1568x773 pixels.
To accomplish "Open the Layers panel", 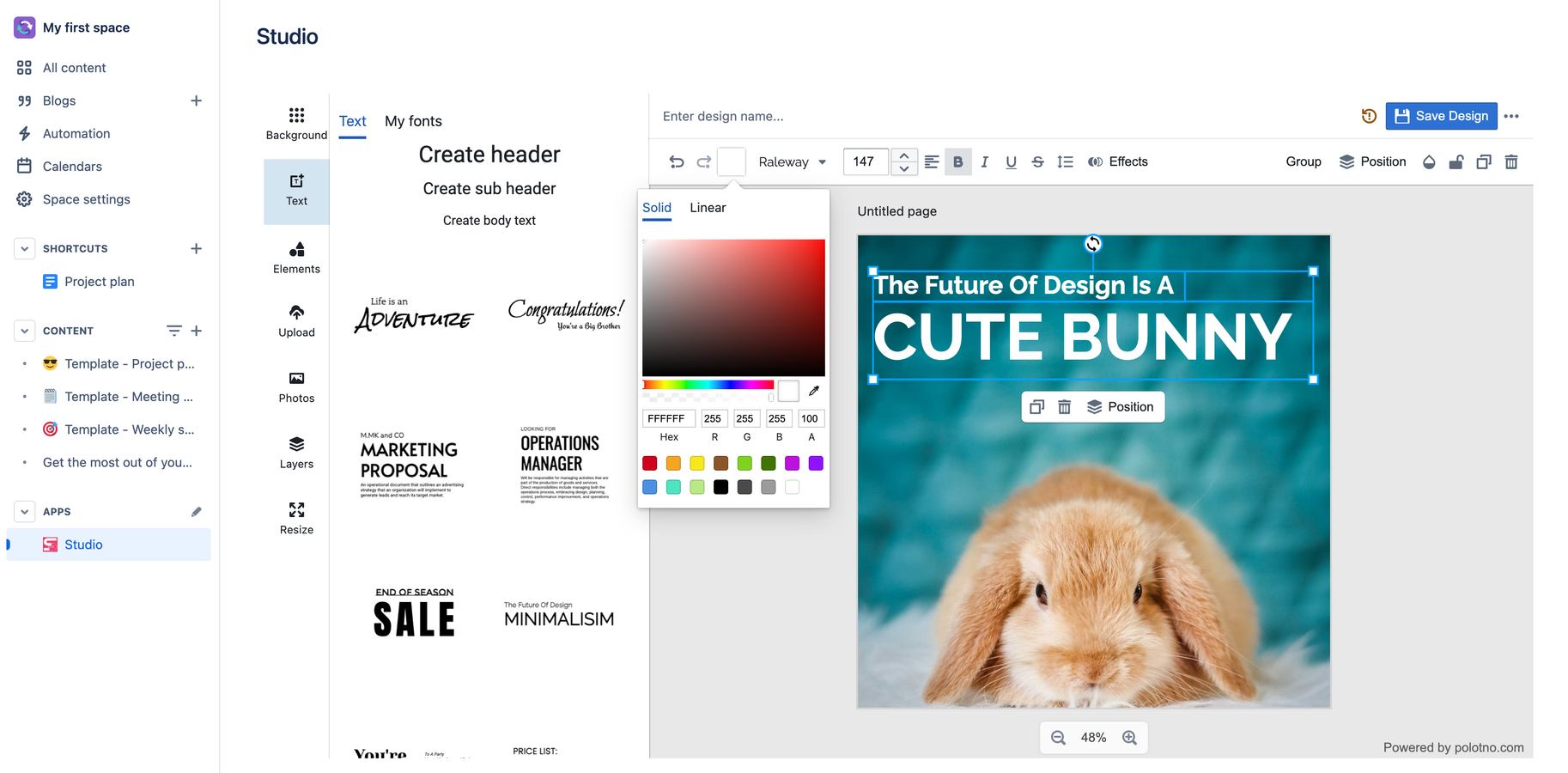I will [296, 453].
